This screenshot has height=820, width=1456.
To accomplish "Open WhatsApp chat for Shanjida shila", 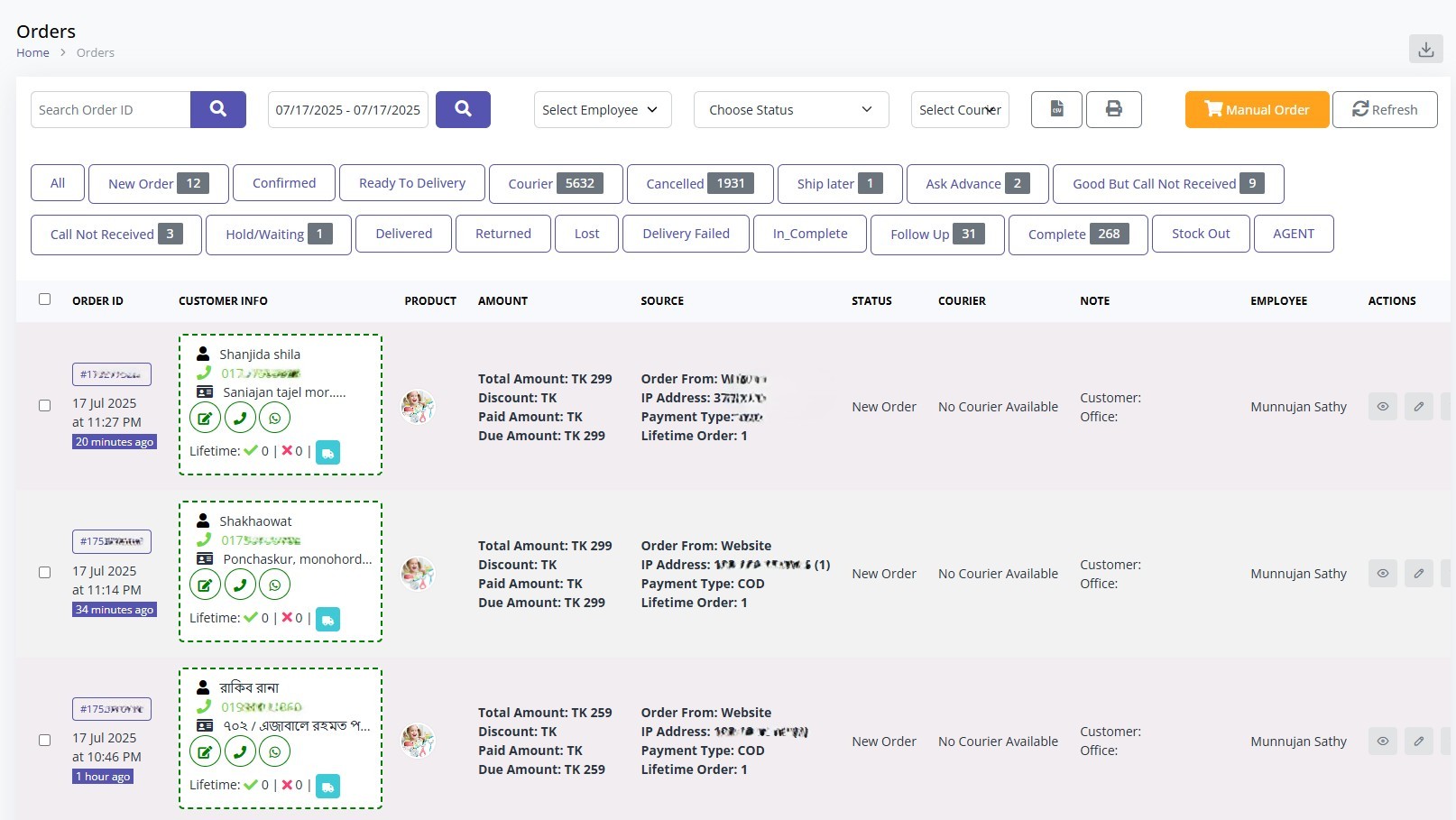I will (x=274, y=417).
